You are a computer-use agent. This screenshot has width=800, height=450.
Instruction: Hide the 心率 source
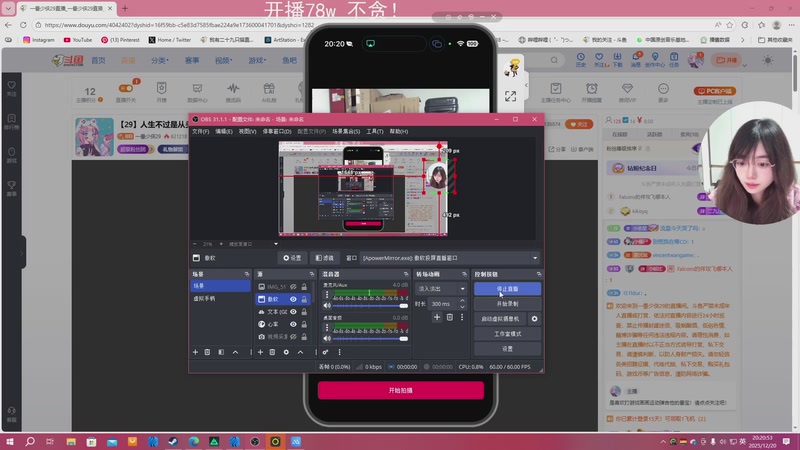[293, 324]
